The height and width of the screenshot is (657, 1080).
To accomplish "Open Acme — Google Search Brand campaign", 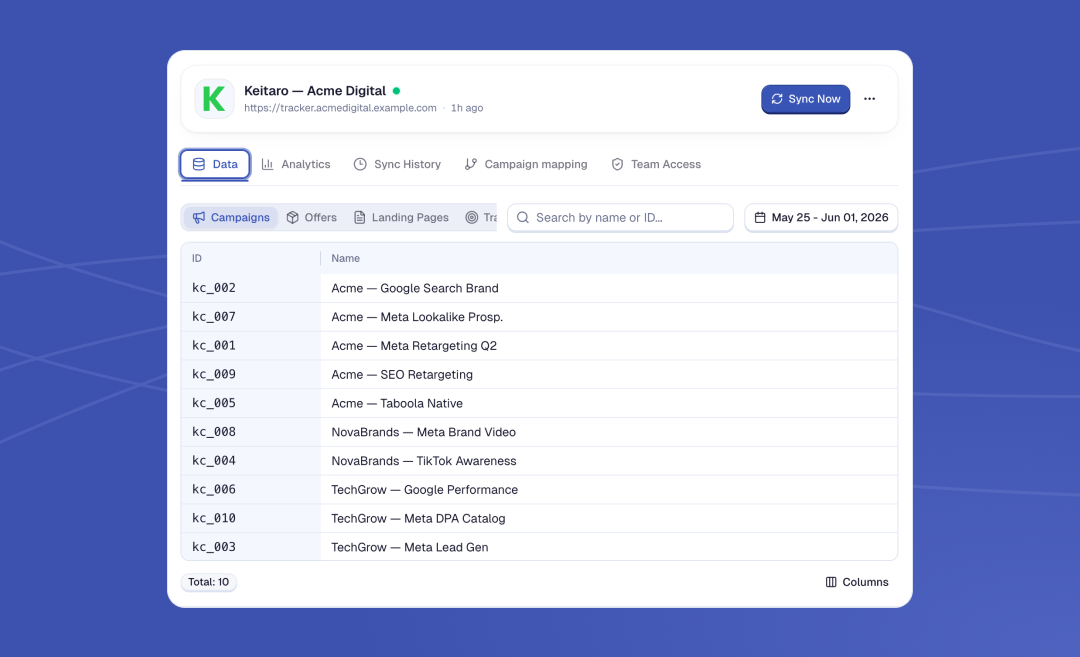I will click(x=415, y=288).
